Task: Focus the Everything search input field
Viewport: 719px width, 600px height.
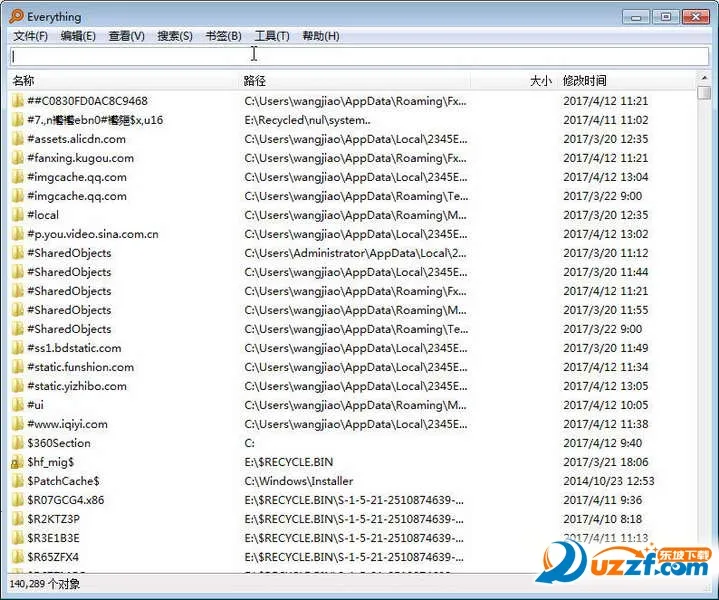Action: (x=360, y=56)
